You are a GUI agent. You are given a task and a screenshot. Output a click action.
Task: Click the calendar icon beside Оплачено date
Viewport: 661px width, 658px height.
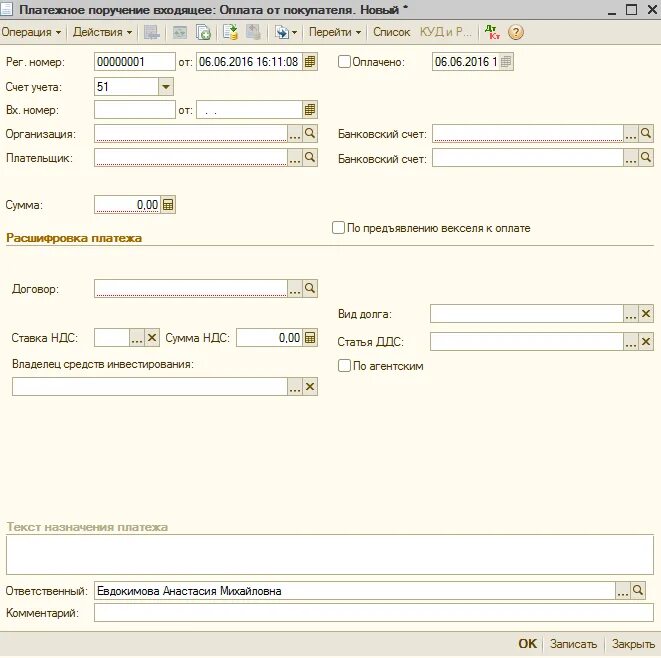pos(506,62)
